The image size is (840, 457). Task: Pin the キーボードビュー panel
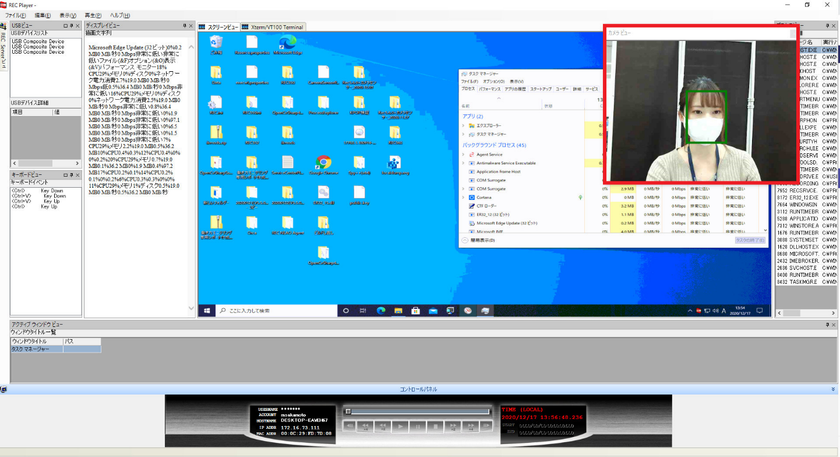[71, 175]
